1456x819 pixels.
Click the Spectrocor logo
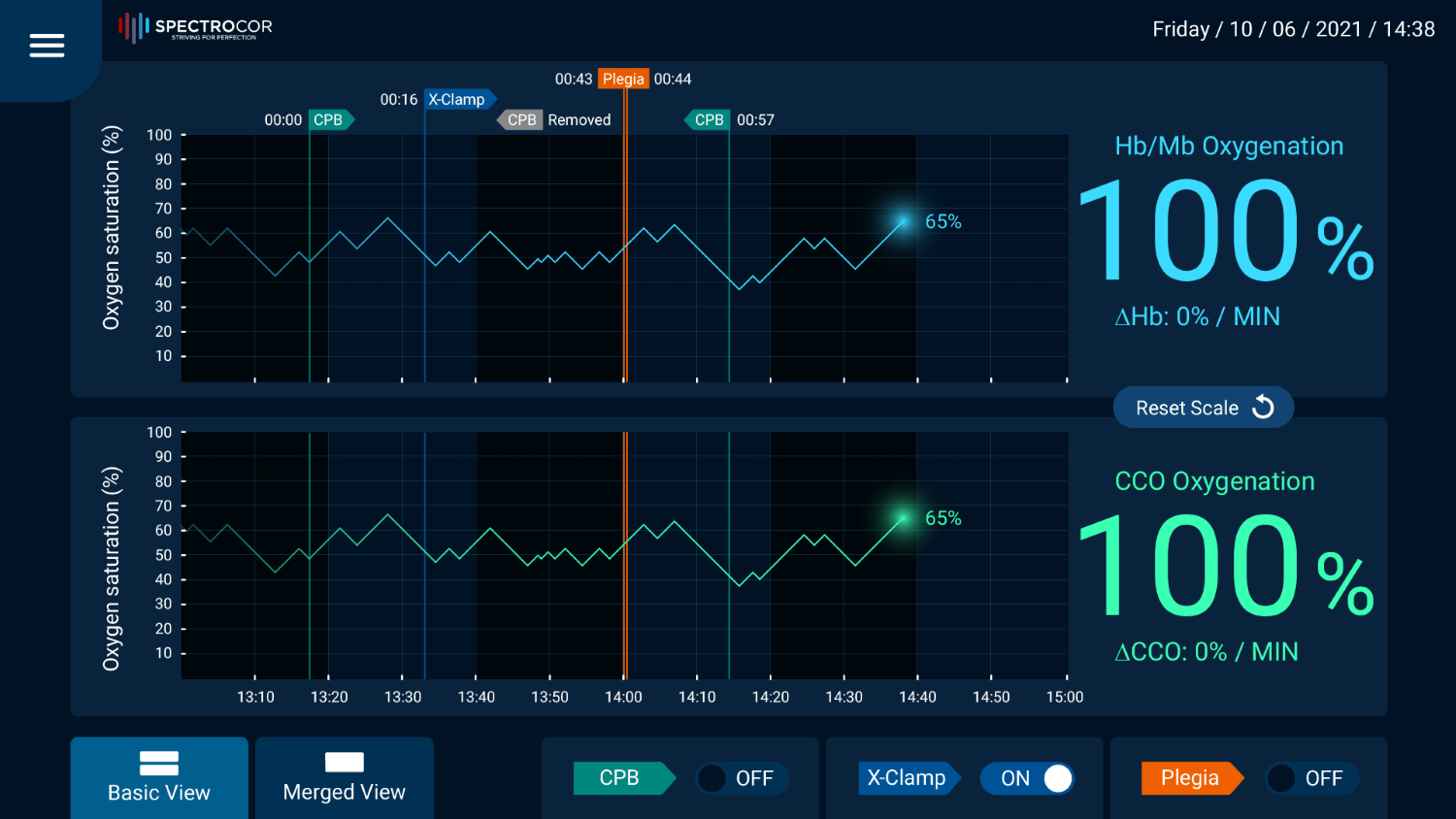(195, 28)
